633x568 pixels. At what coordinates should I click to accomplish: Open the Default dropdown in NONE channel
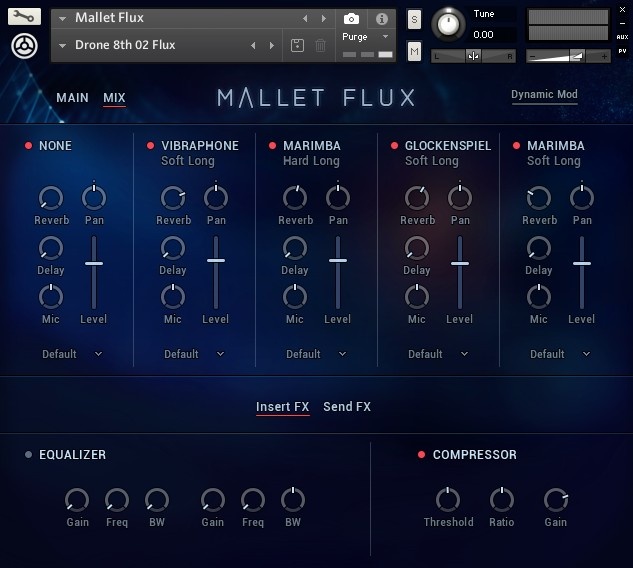point(72,354)
